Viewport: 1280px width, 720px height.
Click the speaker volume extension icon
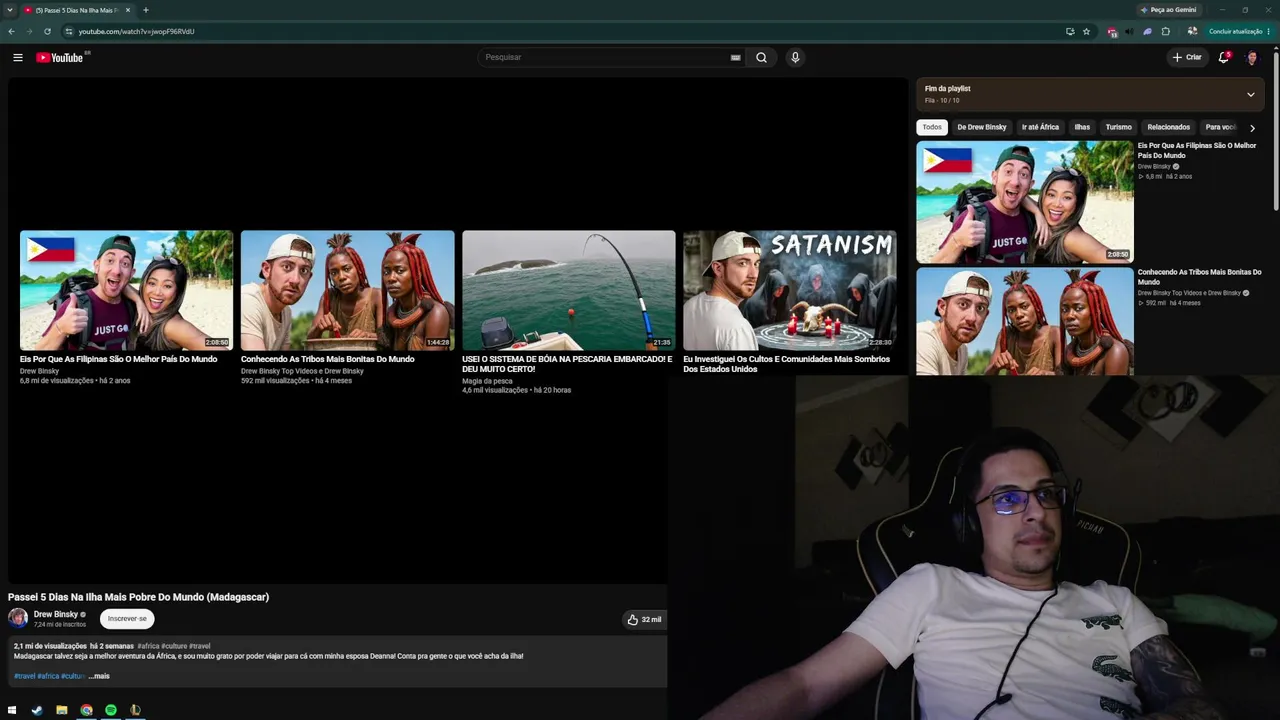[x=1130, y=31]
